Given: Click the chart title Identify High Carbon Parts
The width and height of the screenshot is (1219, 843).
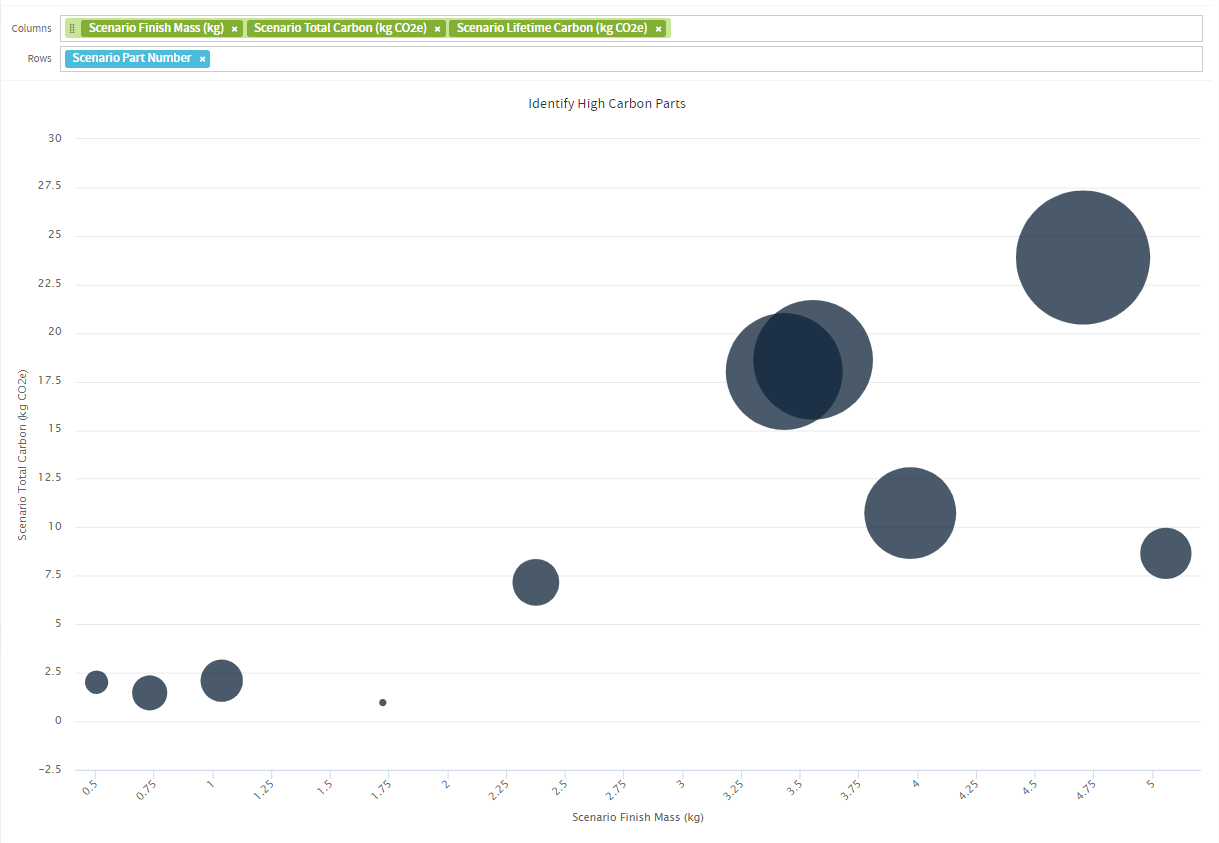Looking at the screenshot, I should 607,104.
